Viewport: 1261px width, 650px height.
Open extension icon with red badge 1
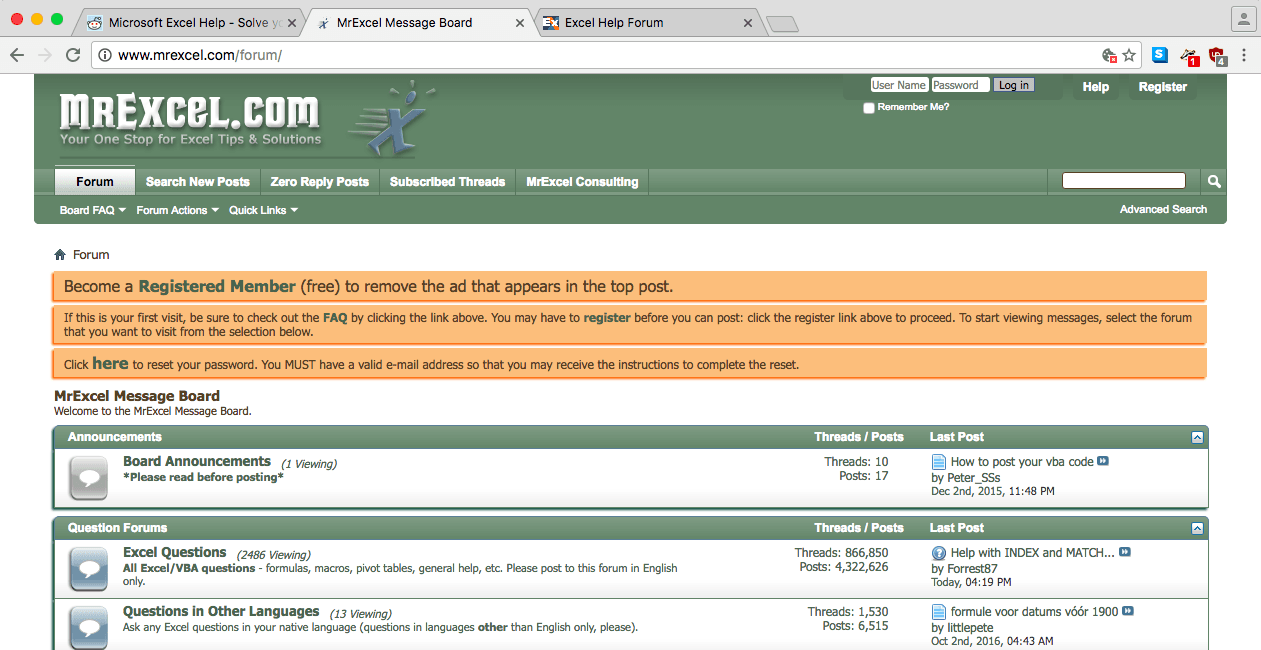tap(1189, 56)
